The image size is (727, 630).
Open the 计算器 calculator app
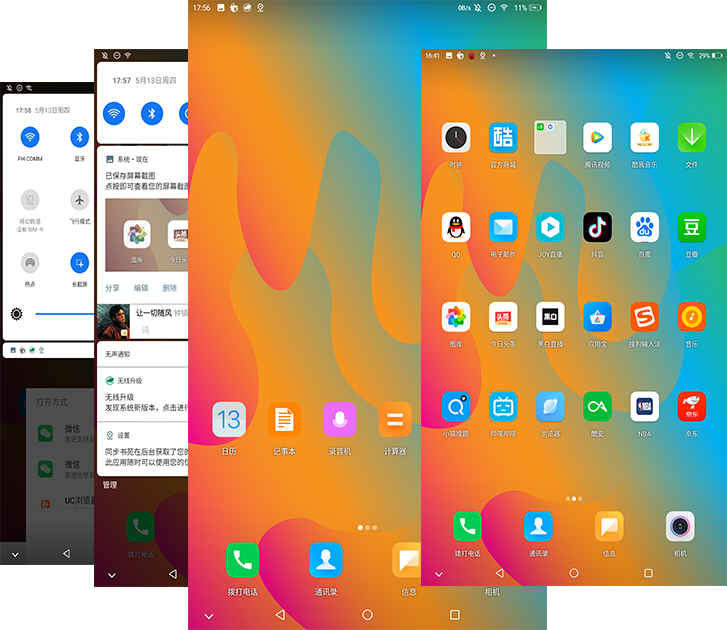tap(394, 420)
